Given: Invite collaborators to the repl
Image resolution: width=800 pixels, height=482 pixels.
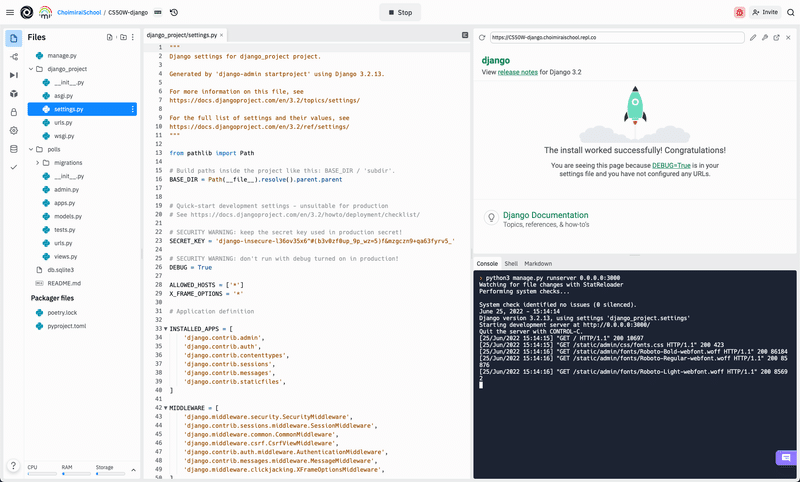Looking at the screenshot, I should pyautogui.click(x=765, y=12).
